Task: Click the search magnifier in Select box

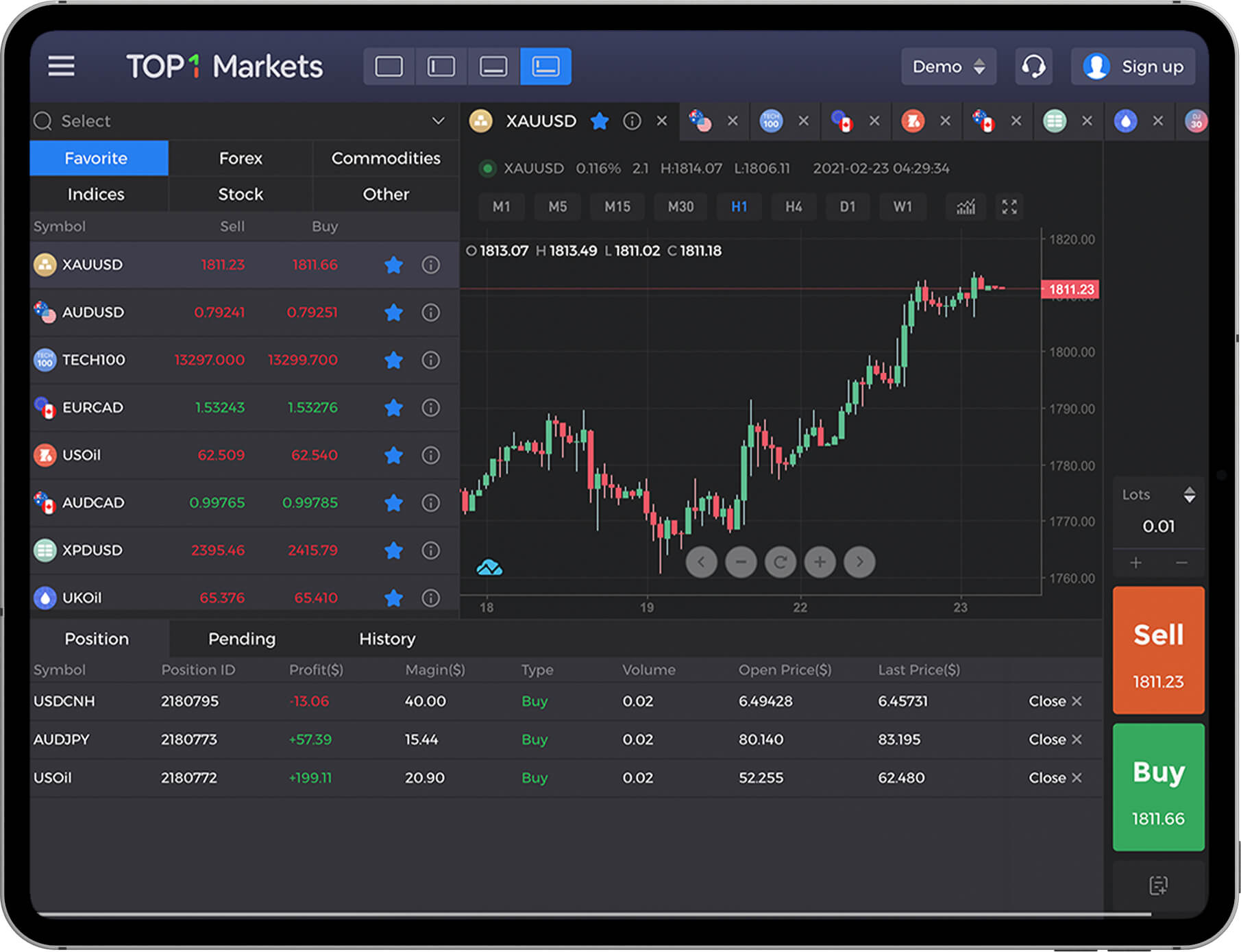Action: click(43, 121)
